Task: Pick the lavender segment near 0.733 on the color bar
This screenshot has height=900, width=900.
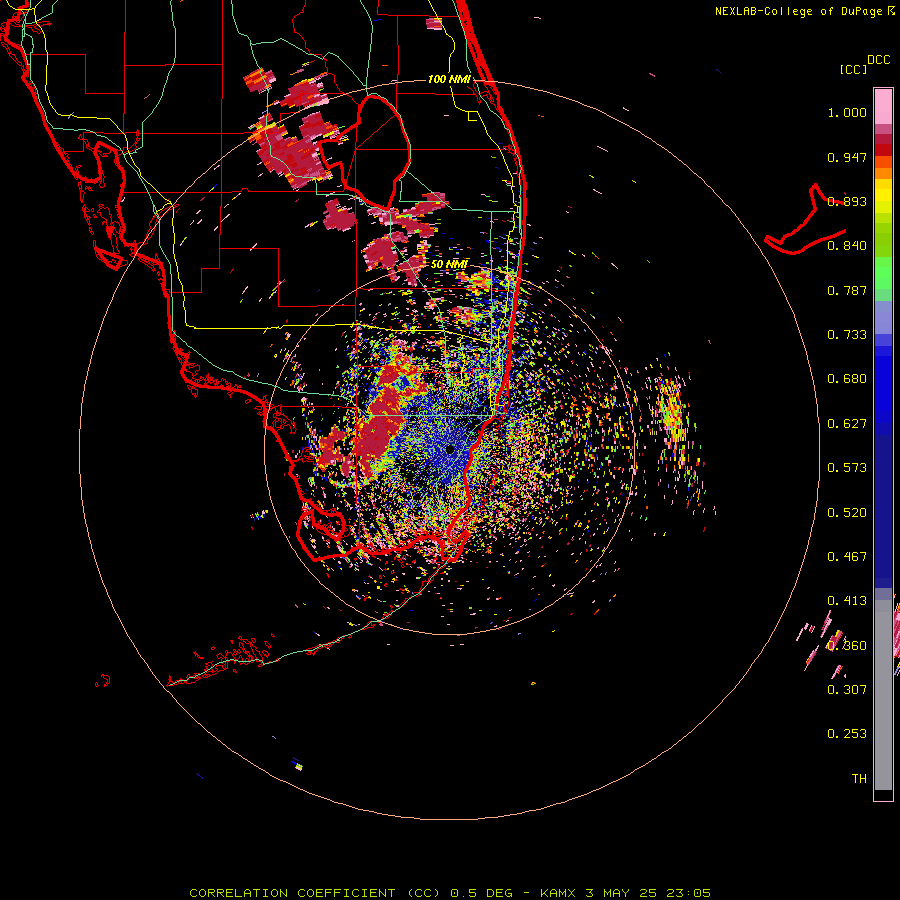Action: point(883,317)
